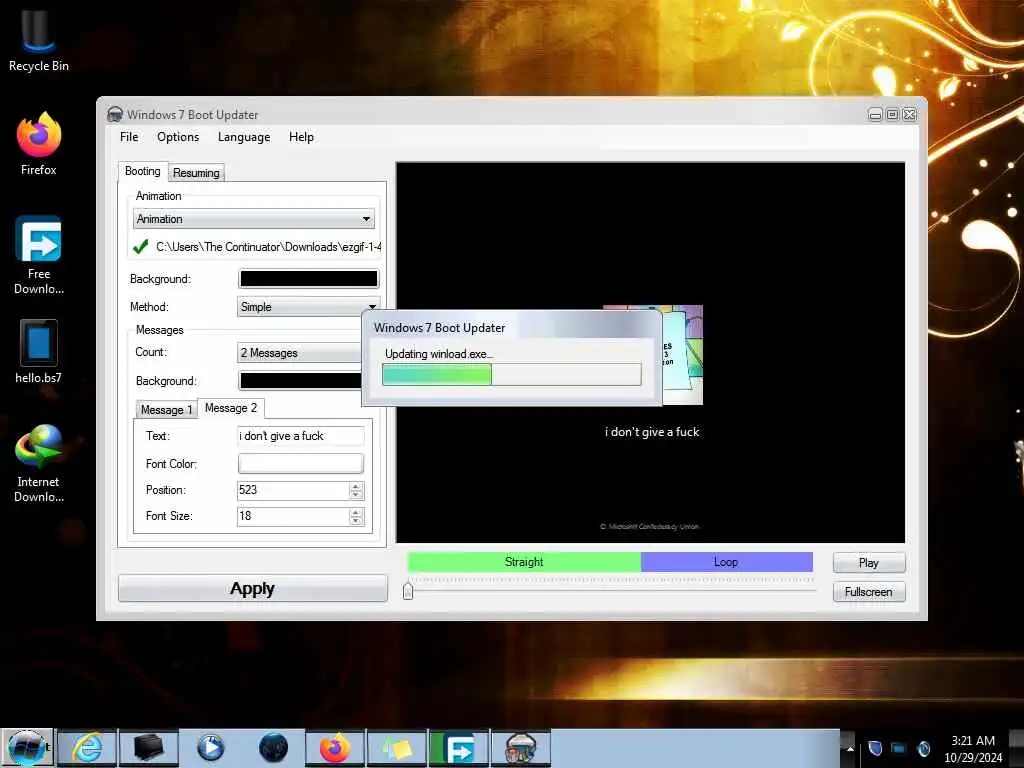
Task: Open the sticky notes folder taskbar icon
Action: (397, 748)
